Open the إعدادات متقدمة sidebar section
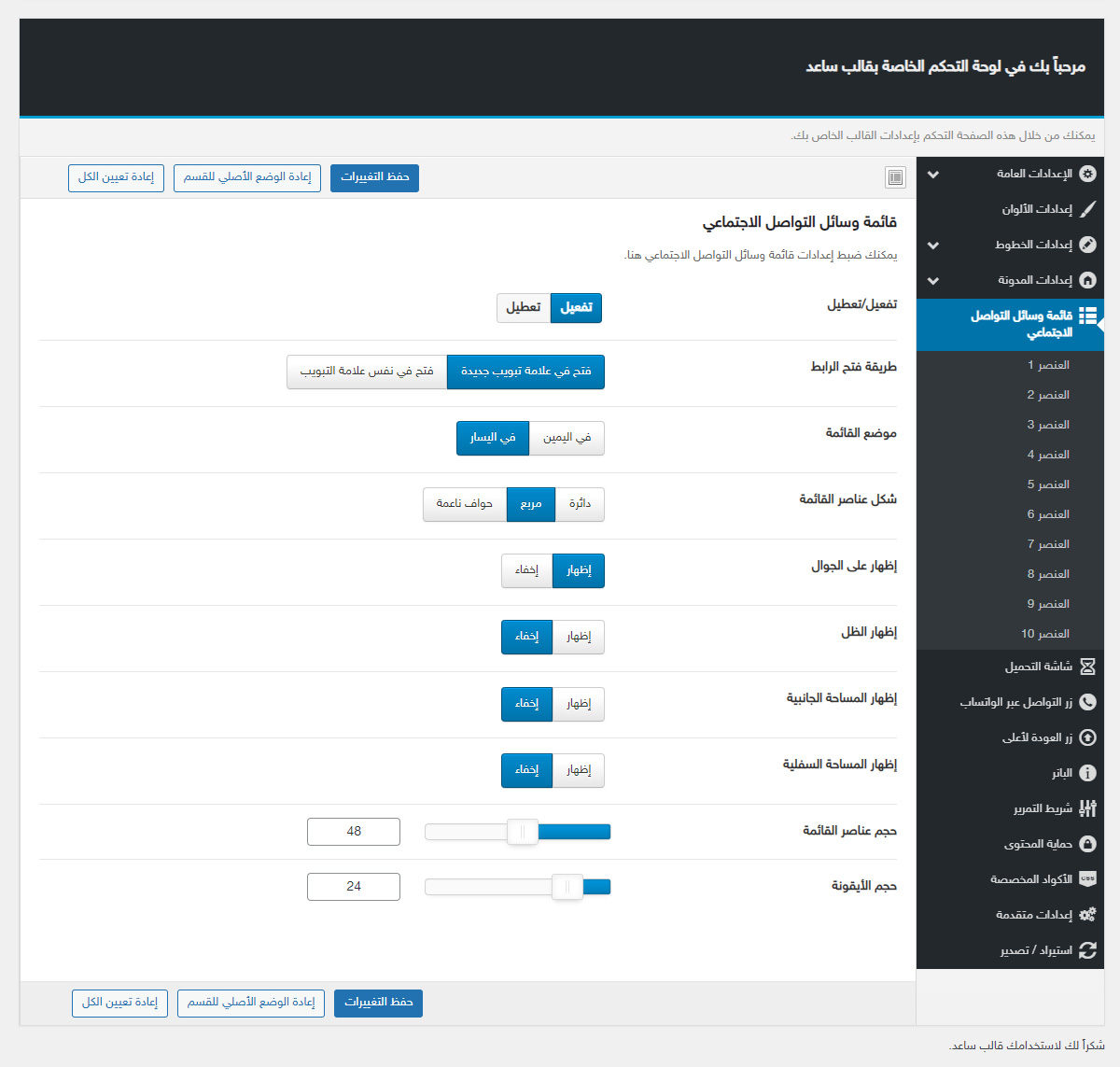1120x1067 pixels. click(1034, 915)
